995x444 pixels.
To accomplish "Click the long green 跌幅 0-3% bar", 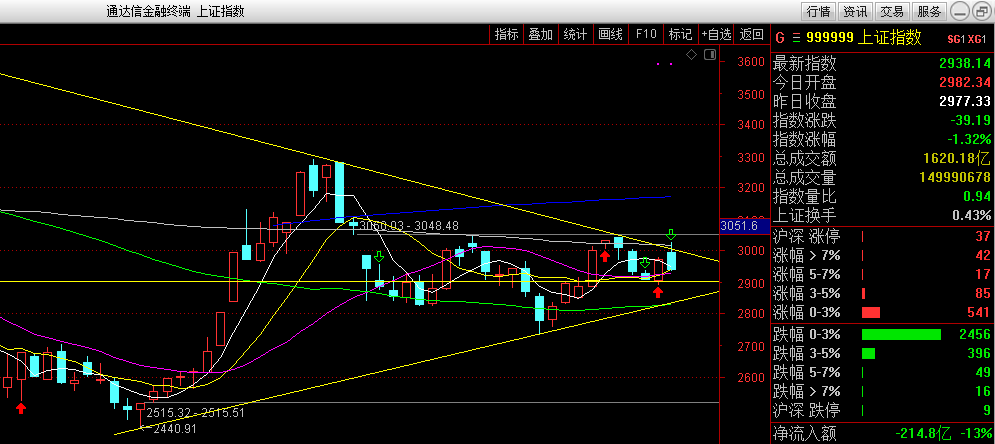I will pyautogui.click(x=901, y=334).
